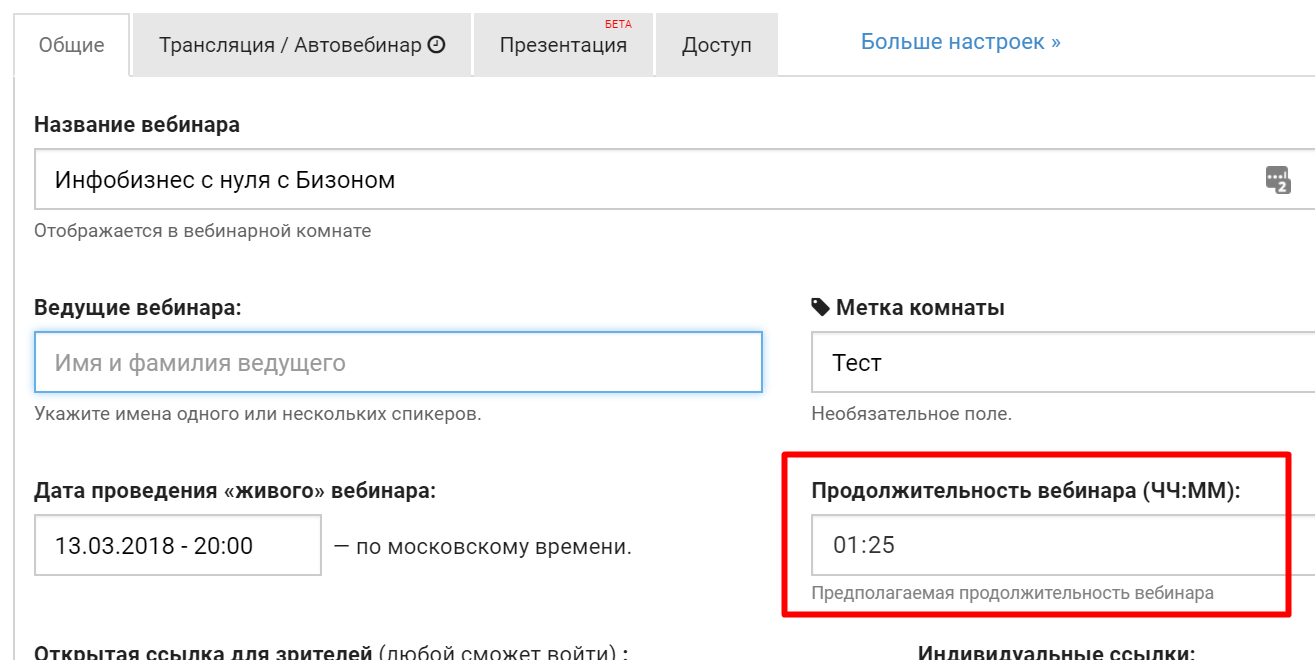Click the autofill icon in the webinar name field
1315x660 pixels.
(x=1277, y=180)
